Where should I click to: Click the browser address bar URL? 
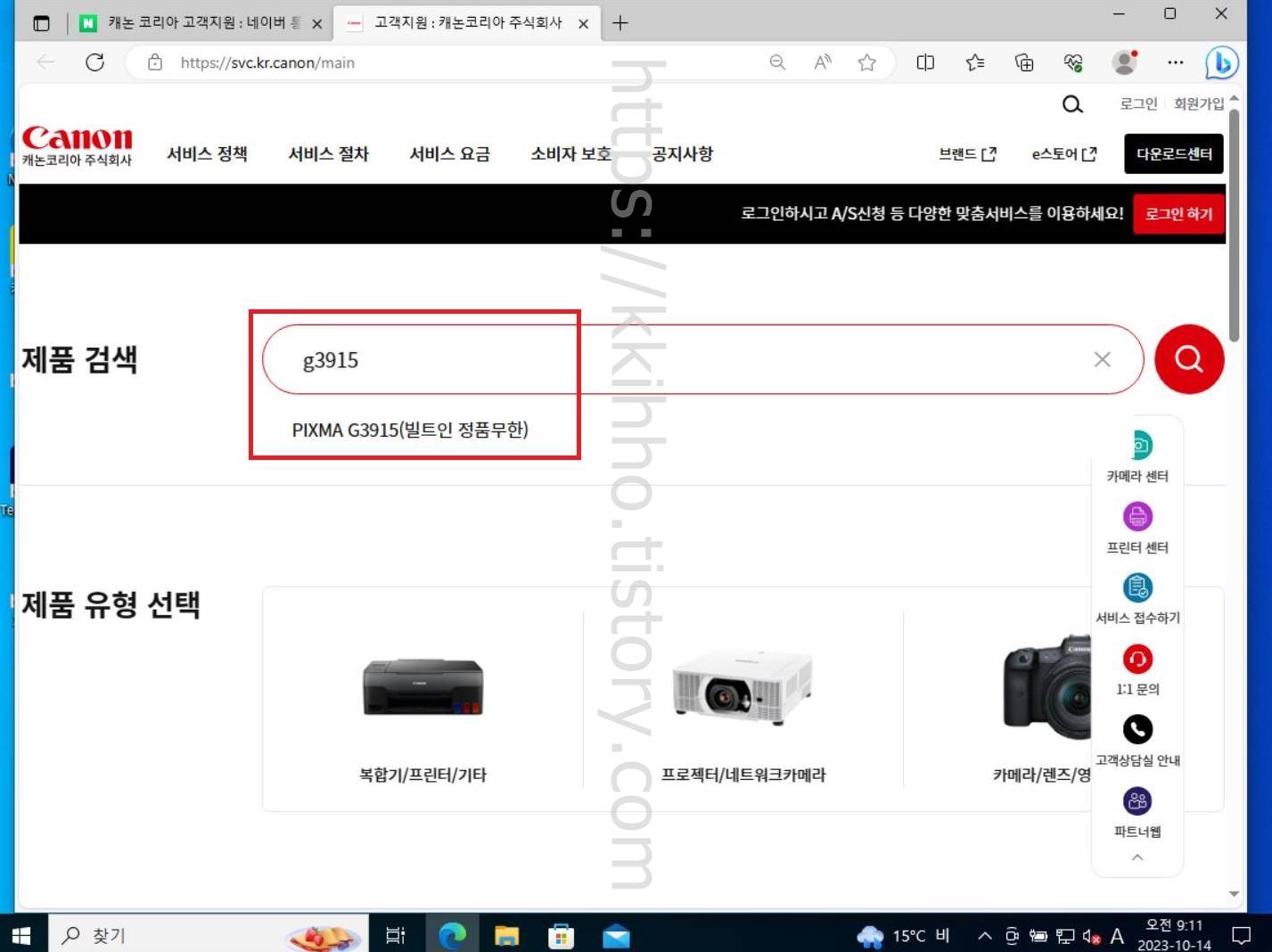[267, 62]
